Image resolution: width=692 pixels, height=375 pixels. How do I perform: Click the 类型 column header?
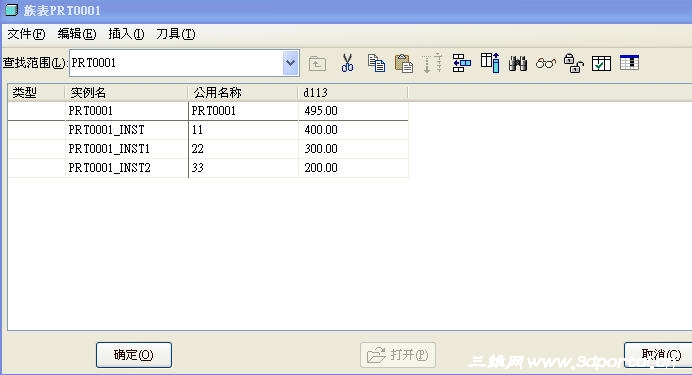pos(36,93)
